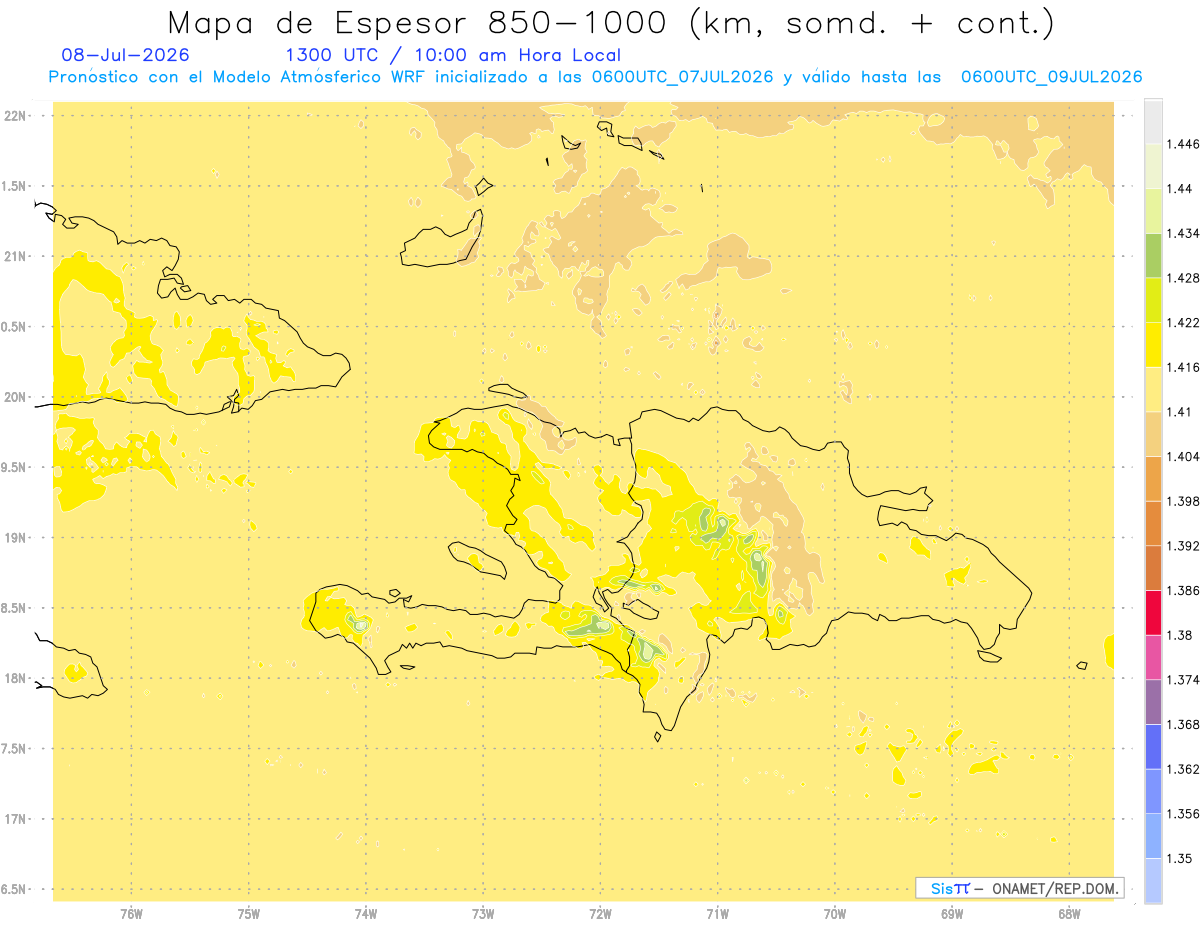Click the color bar value '1.374'
This screenshot has height=927, width=1200.
(x=1183, y=680)
